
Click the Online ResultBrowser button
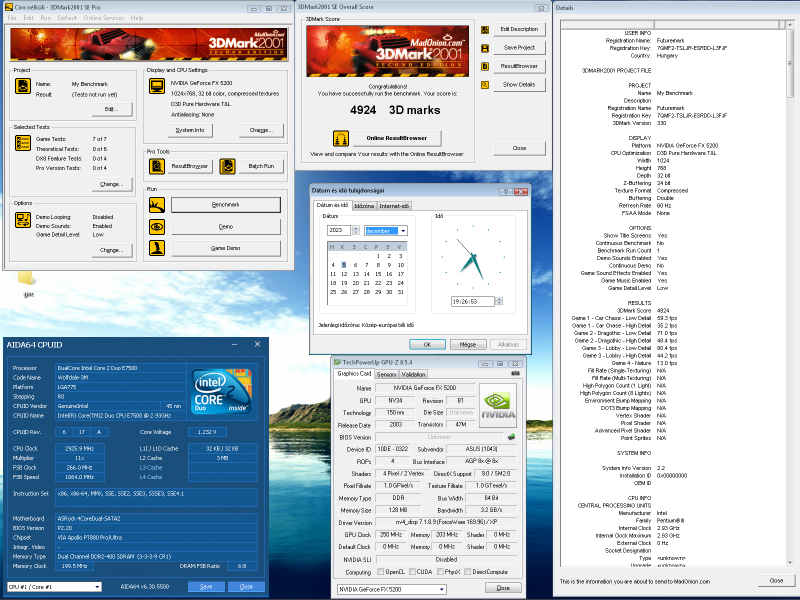(396, 138)
